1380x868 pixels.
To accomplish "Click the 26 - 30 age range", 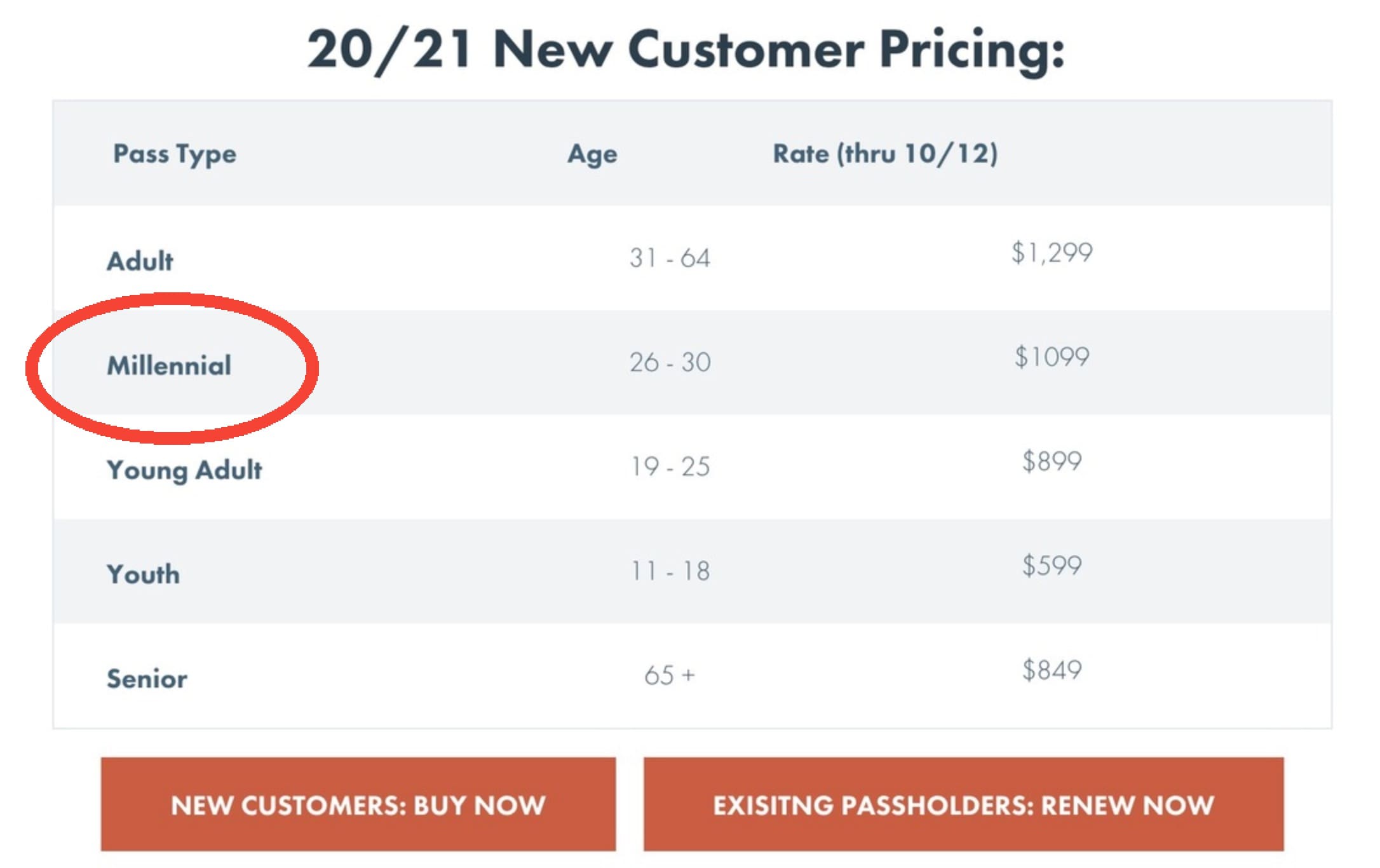I will point(670,362).
